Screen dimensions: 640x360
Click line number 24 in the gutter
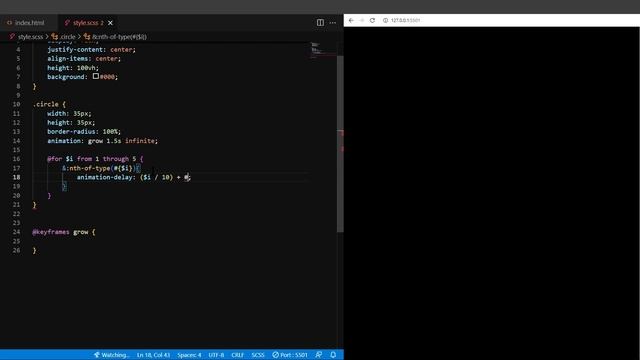[x=16, y=232]
